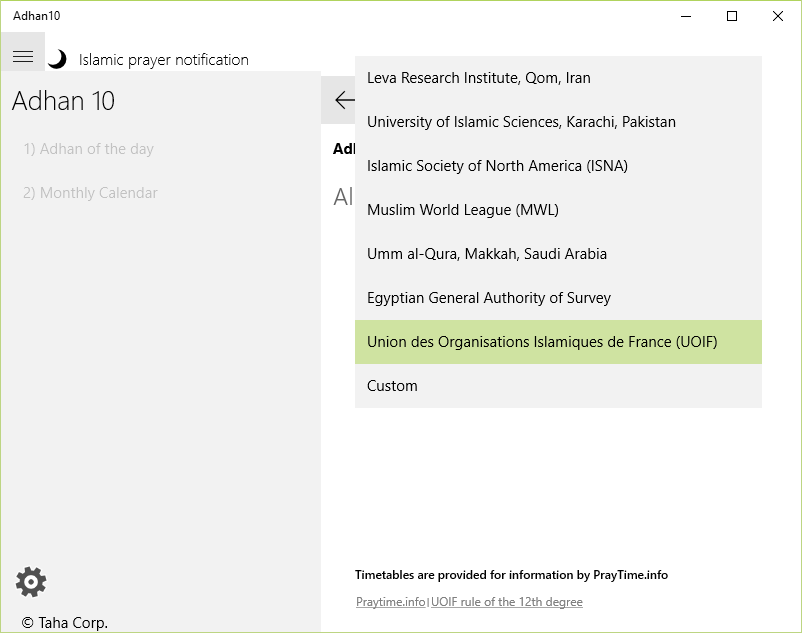Click the Adhan 10 sidebar title
The height and width of the screenshot is (633, 802).
[x=63, y=101]
